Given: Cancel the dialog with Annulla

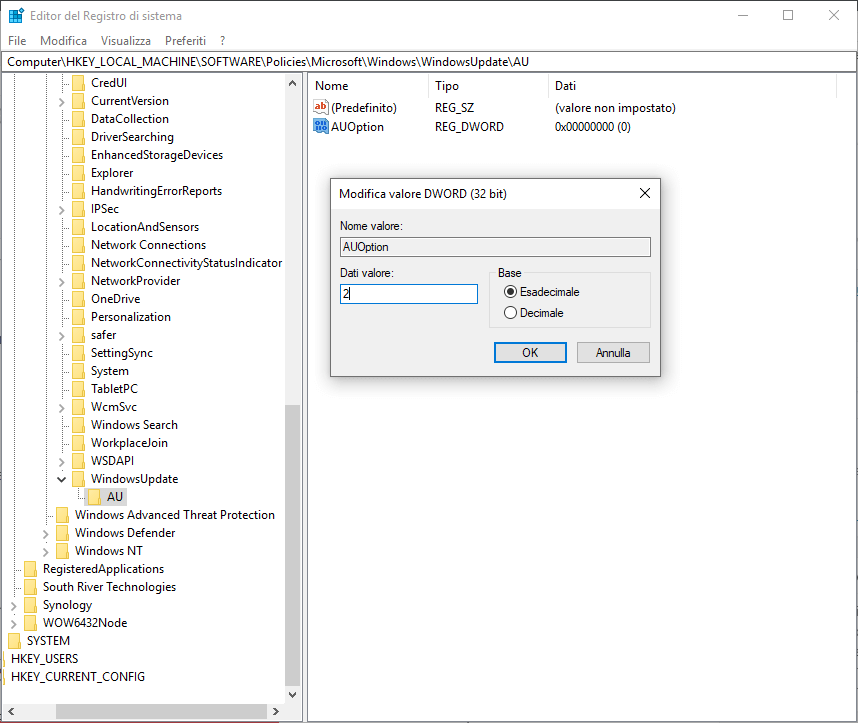Looking at the screenshot, I should [613, 352].
